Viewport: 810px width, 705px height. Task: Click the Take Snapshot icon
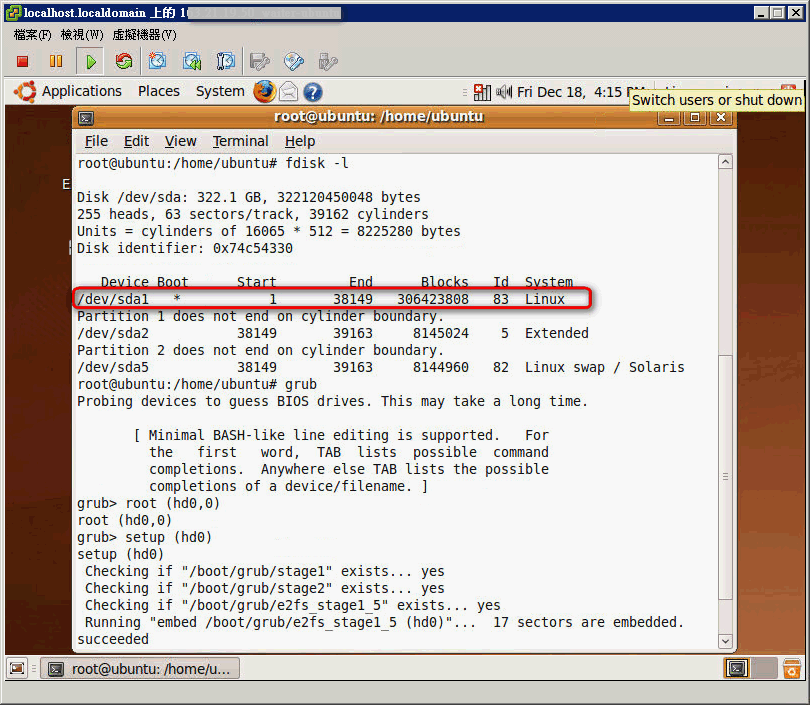pyautogui.click(x=157, y=61)
